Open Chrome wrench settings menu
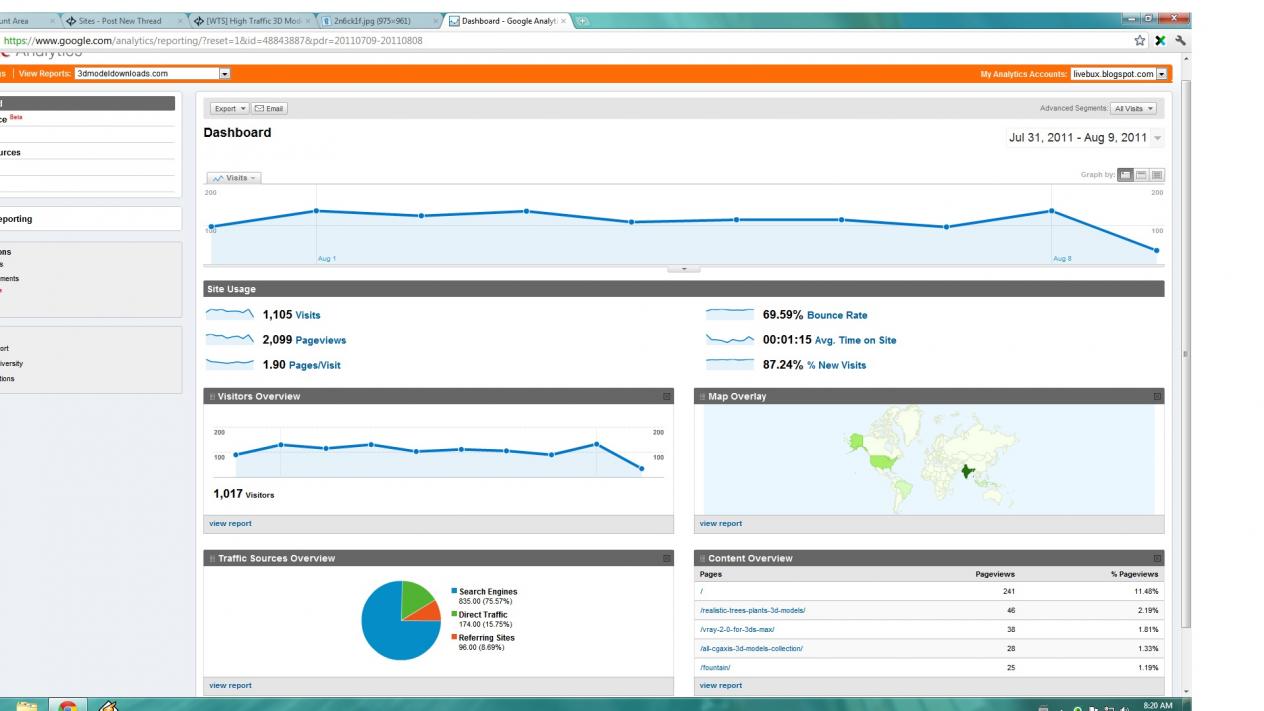Screen dimensions: 1264x711 click(1181, 41)
